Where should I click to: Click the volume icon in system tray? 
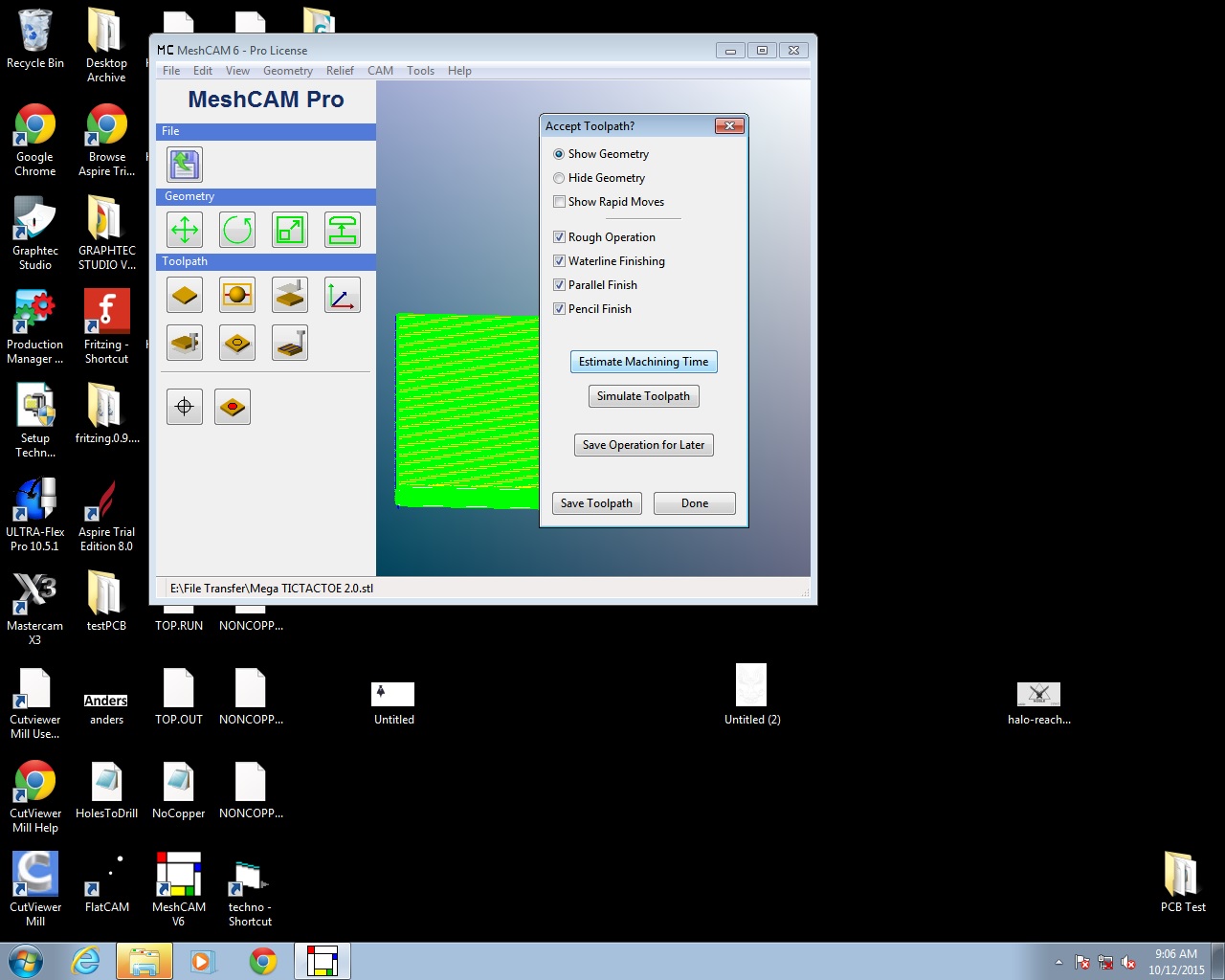pyautogui.click(x=1128, y=962)
